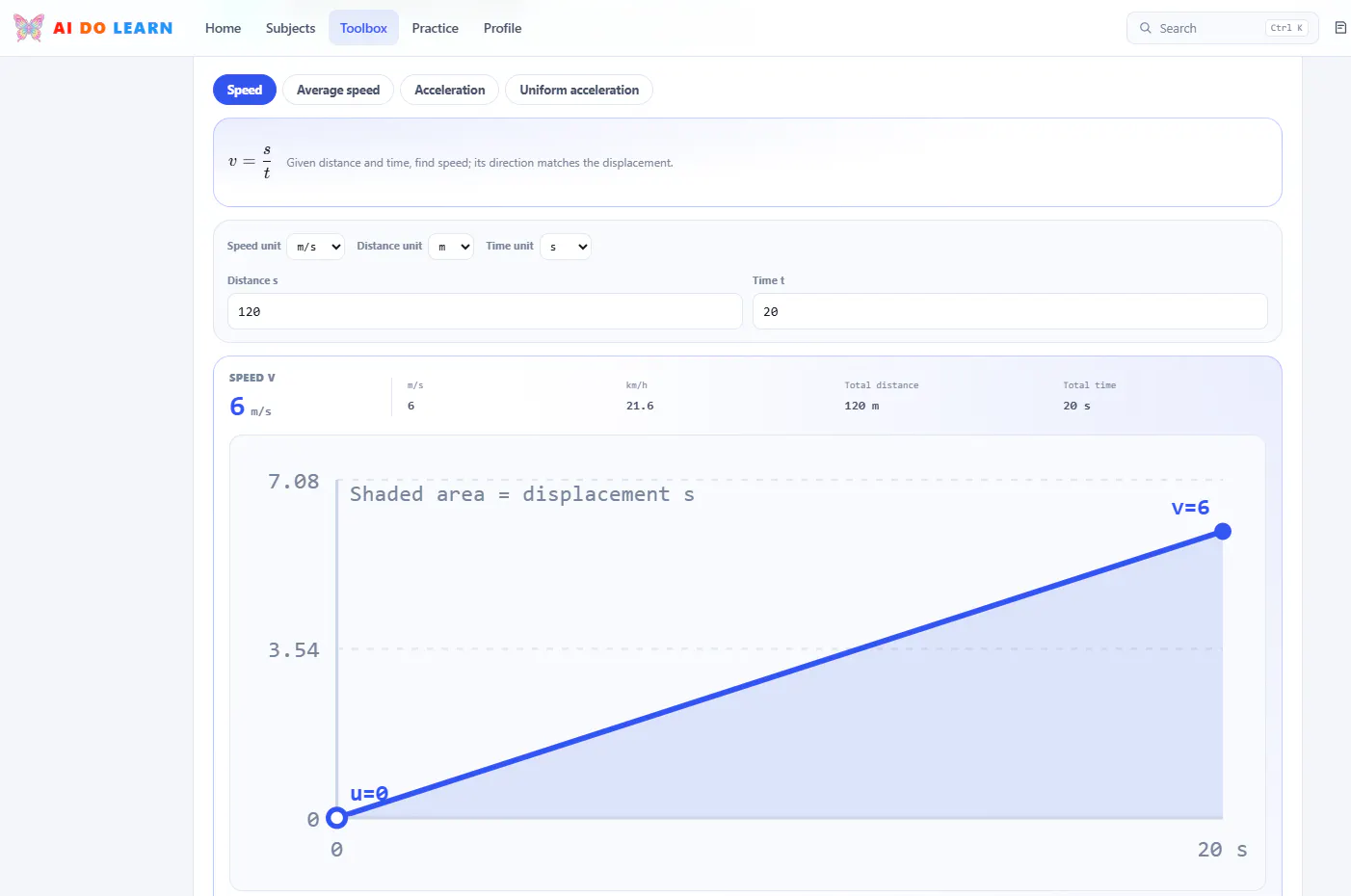Viewport: 1351px width, 896px height.
Task: Open the Distance unit dropdown
Action: coord(451,247)
